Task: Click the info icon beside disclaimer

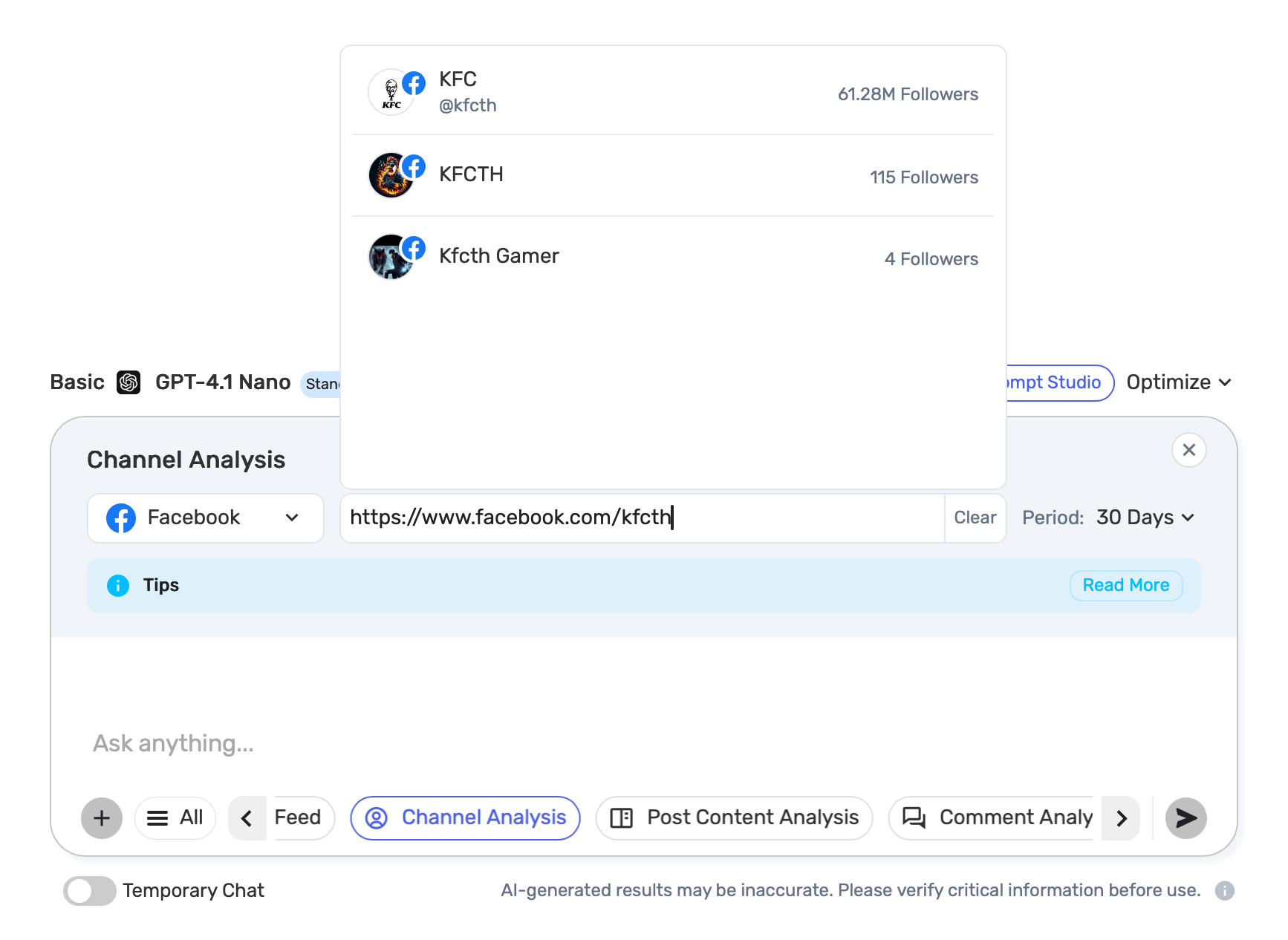Action: pyautogui.click(x=1224, y=890)
